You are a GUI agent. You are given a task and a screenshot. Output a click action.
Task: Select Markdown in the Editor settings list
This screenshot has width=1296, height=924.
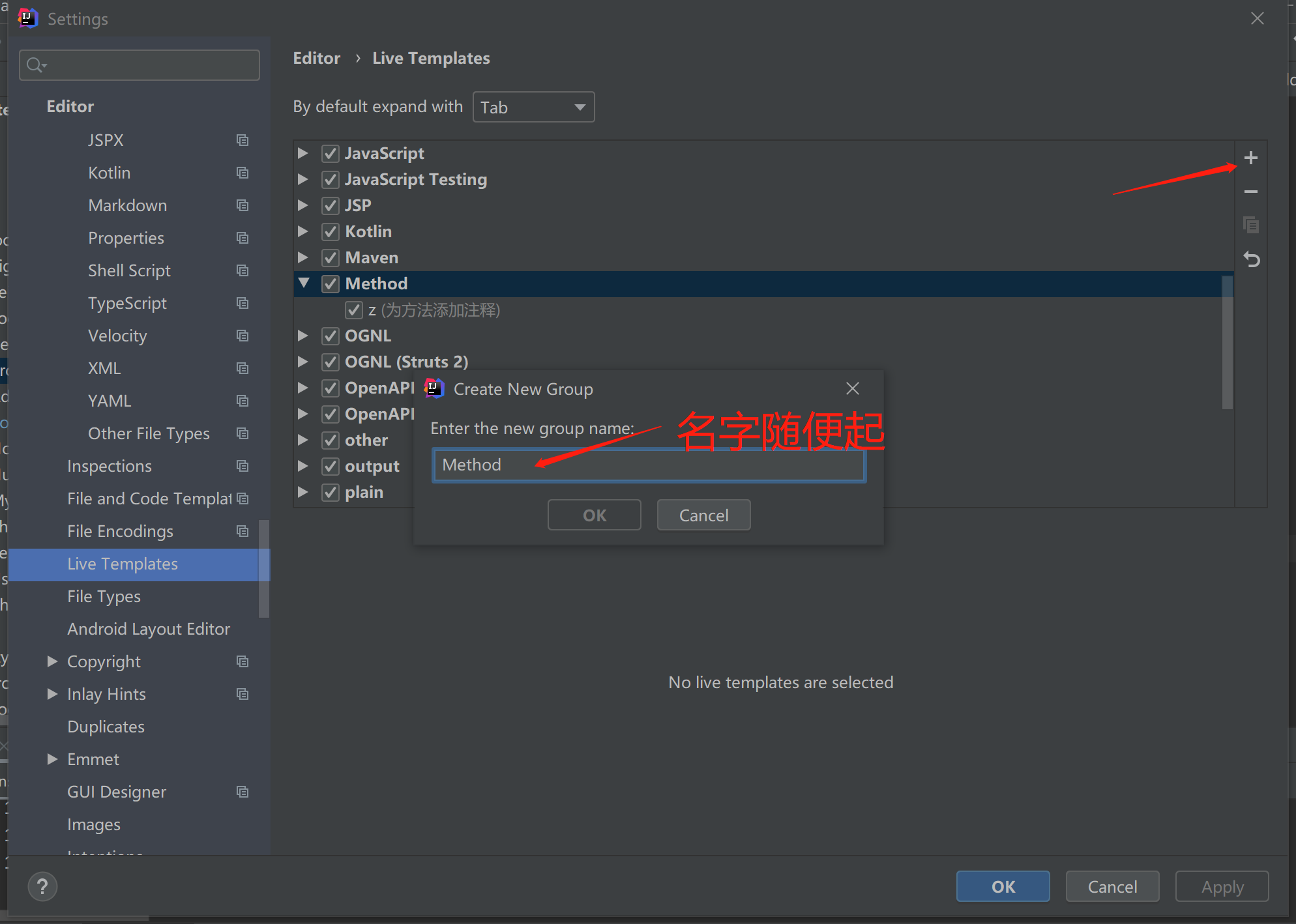(x=127, y=205)
